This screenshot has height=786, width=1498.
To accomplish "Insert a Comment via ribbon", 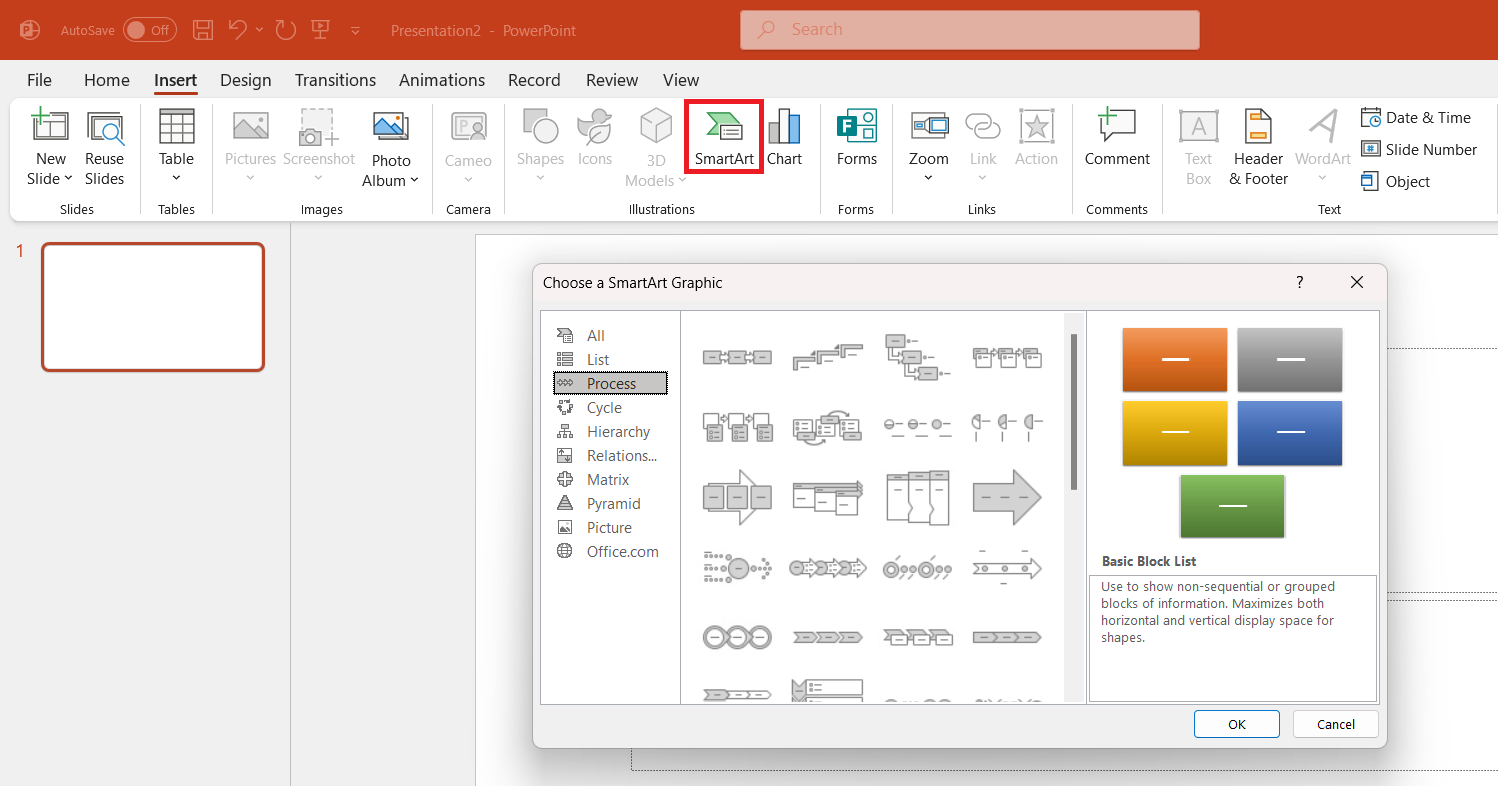I will [1117, 137].
